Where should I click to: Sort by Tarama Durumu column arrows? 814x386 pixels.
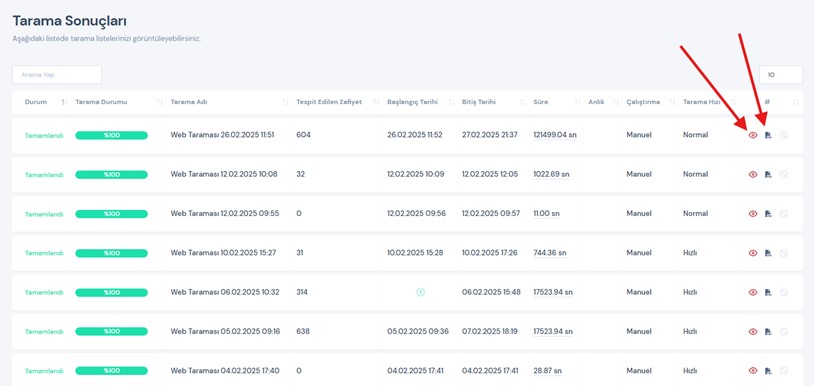[160, 102]
